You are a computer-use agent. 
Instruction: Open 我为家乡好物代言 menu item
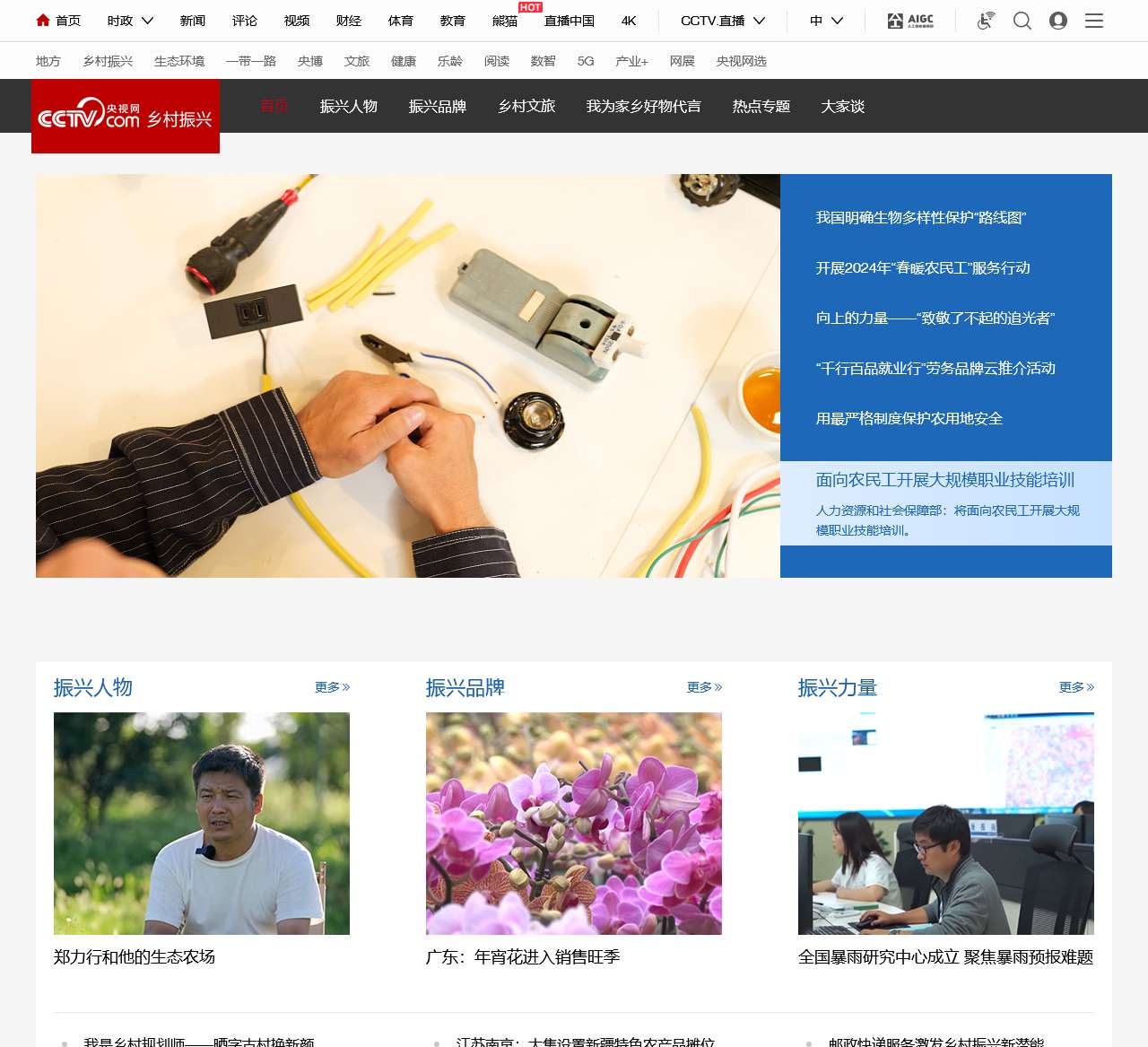[643, 106]
